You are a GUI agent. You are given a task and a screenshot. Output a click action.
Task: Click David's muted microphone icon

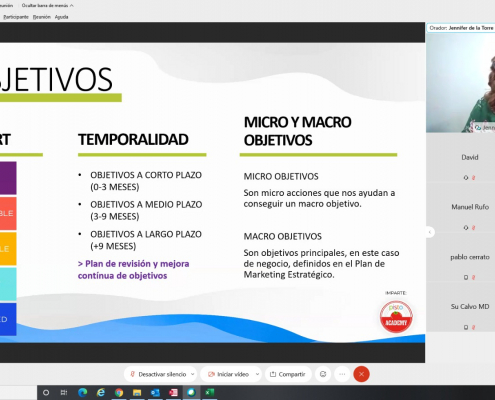pos(473,178)
